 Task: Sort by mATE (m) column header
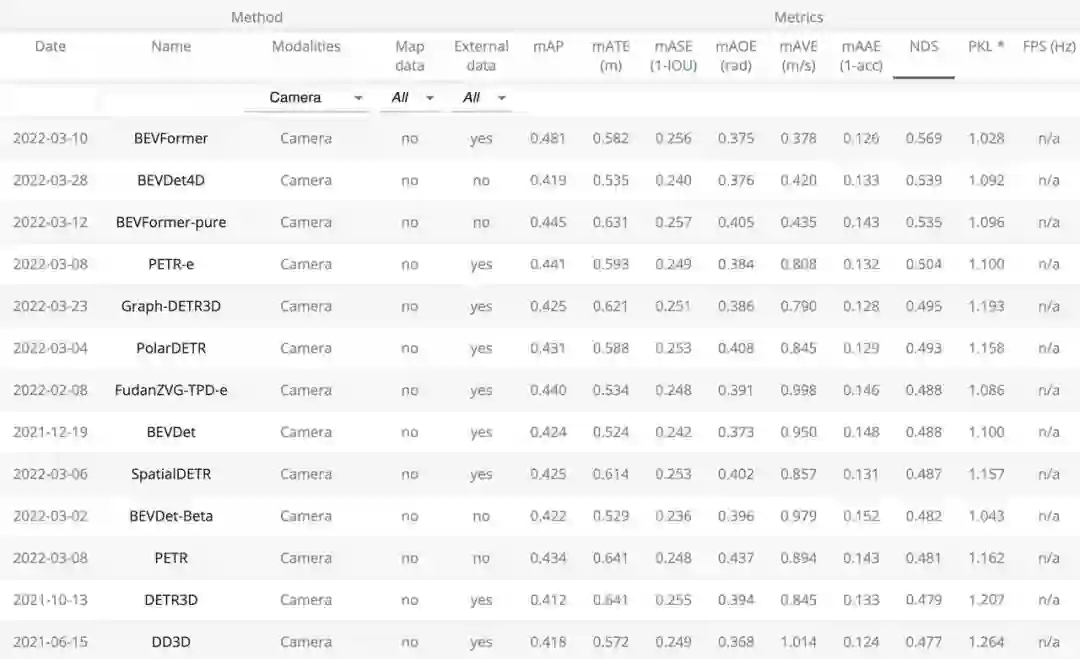click(610, 56)
